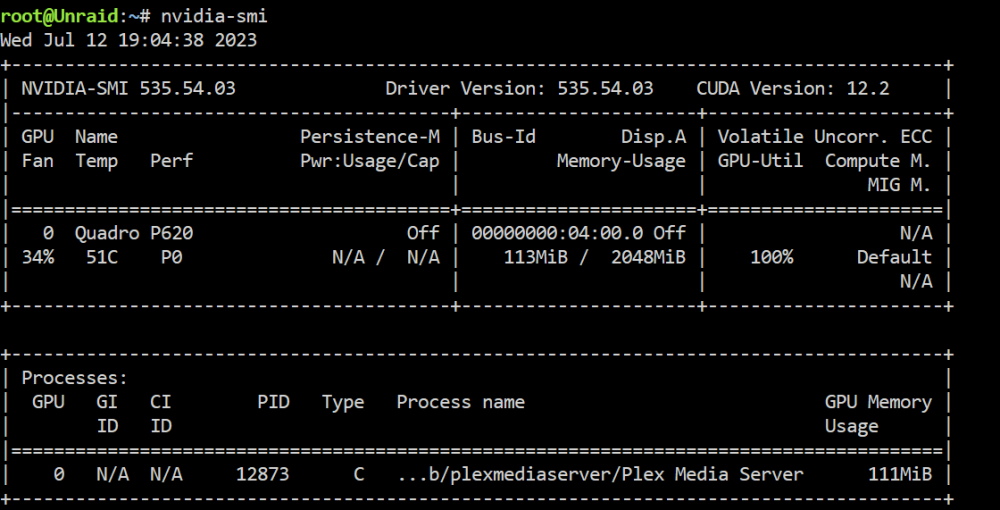Screen dimensions: 1000x510
Task: Select the Default compute mode text
Action: point(894,258)
